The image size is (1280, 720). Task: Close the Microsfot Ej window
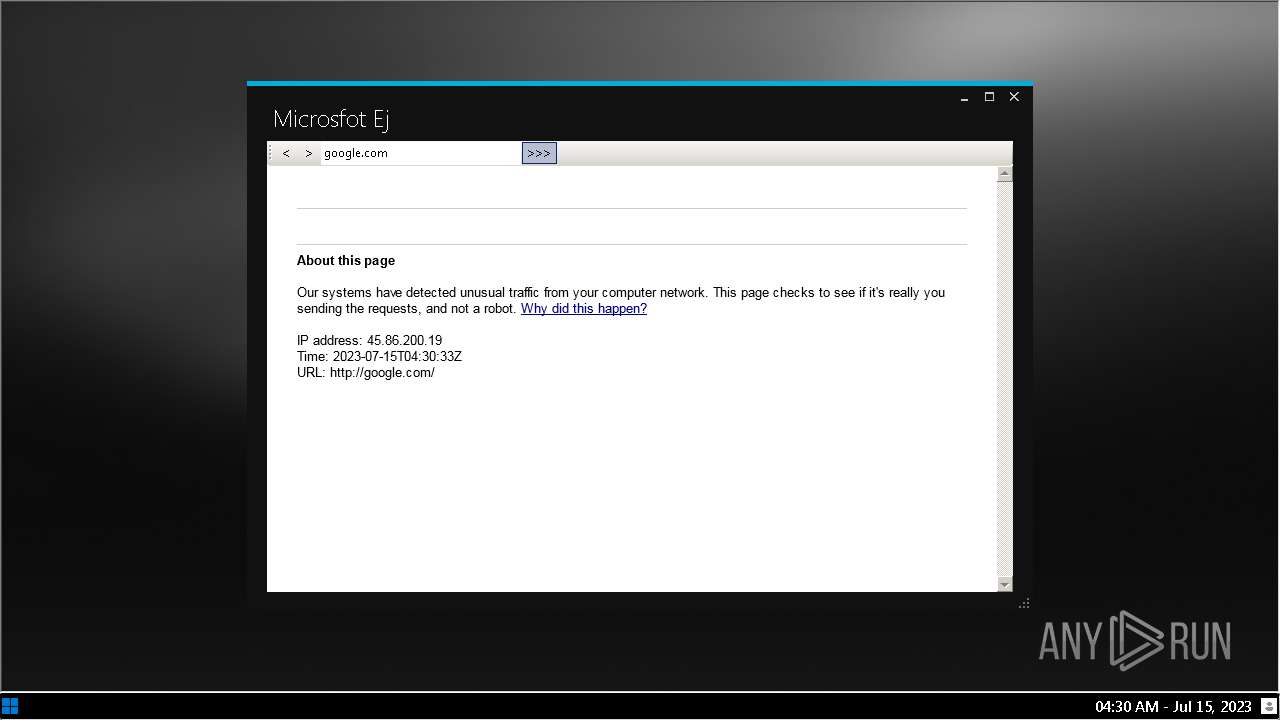coord(1014,97)
